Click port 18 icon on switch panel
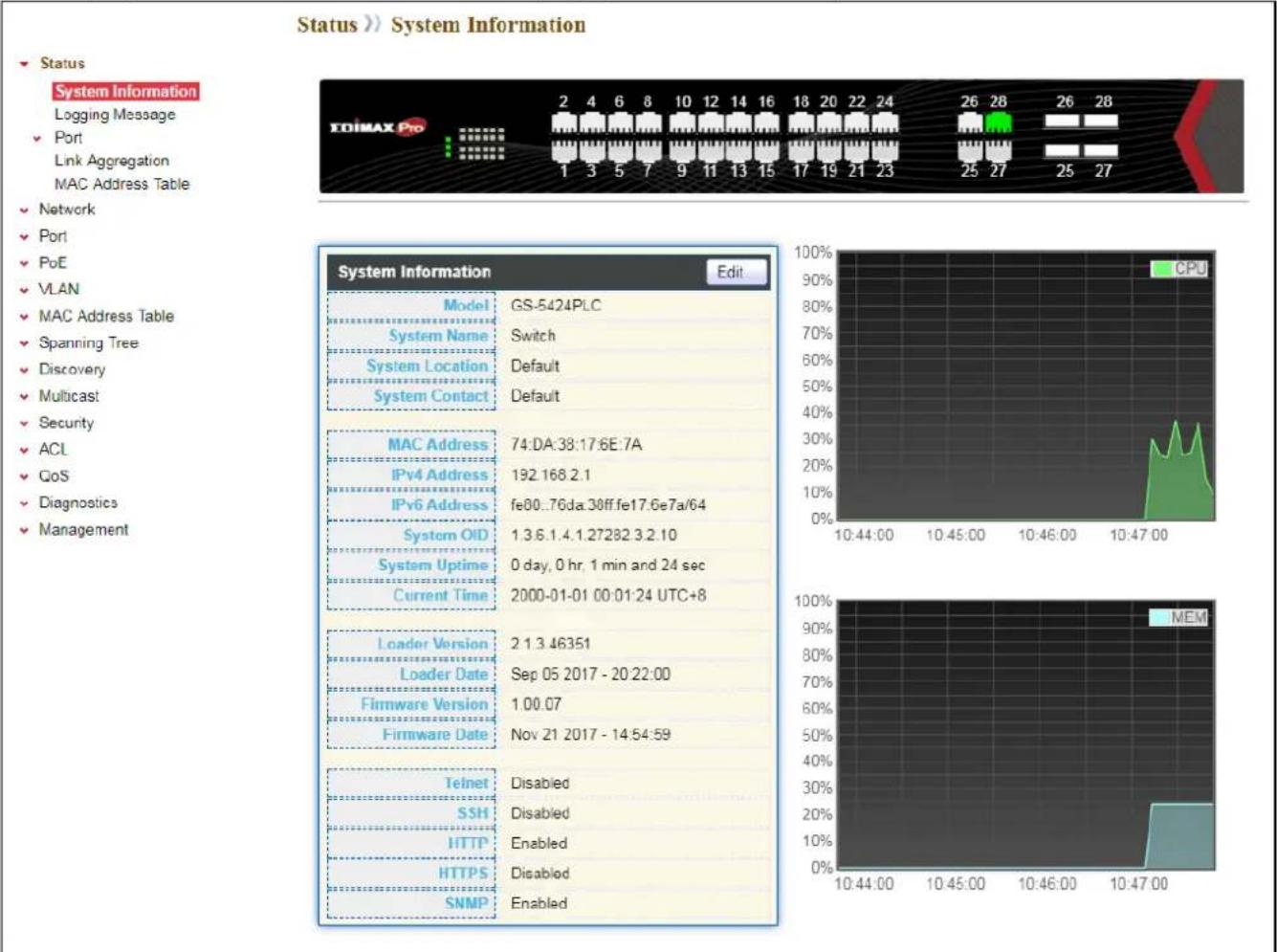This screenshot has width=1277, height=952. (801, 122)
